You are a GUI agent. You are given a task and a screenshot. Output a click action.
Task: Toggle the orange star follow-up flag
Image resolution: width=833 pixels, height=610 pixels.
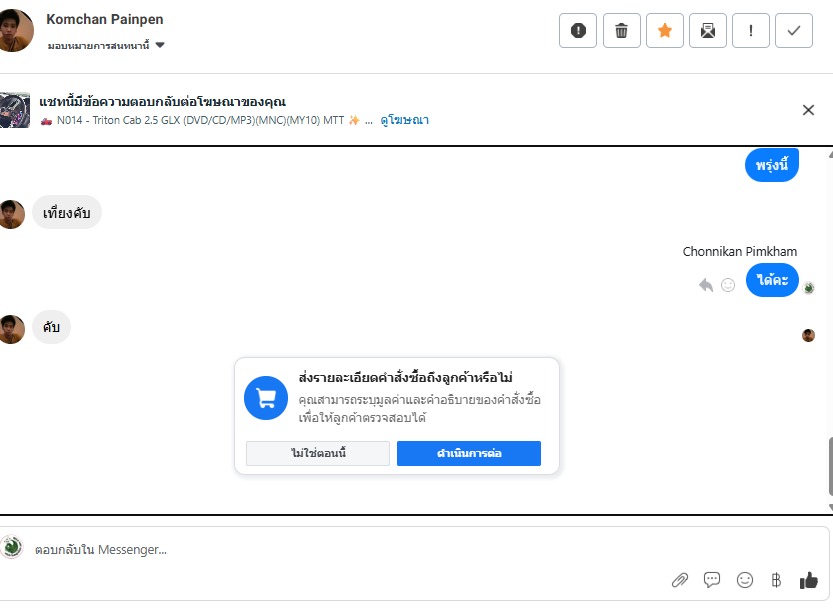click(x=664, y=30)
